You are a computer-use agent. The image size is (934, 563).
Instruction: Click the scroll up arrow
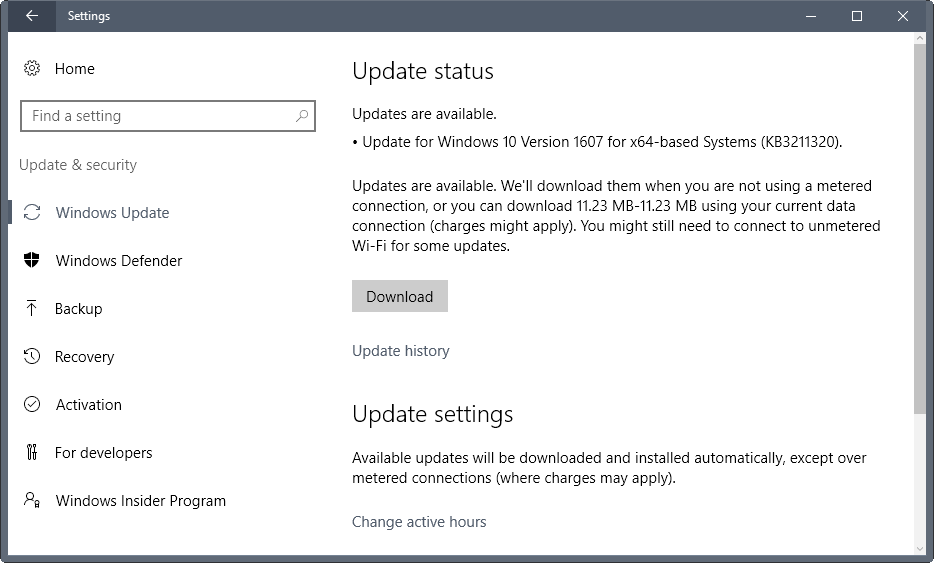[919, 38]
